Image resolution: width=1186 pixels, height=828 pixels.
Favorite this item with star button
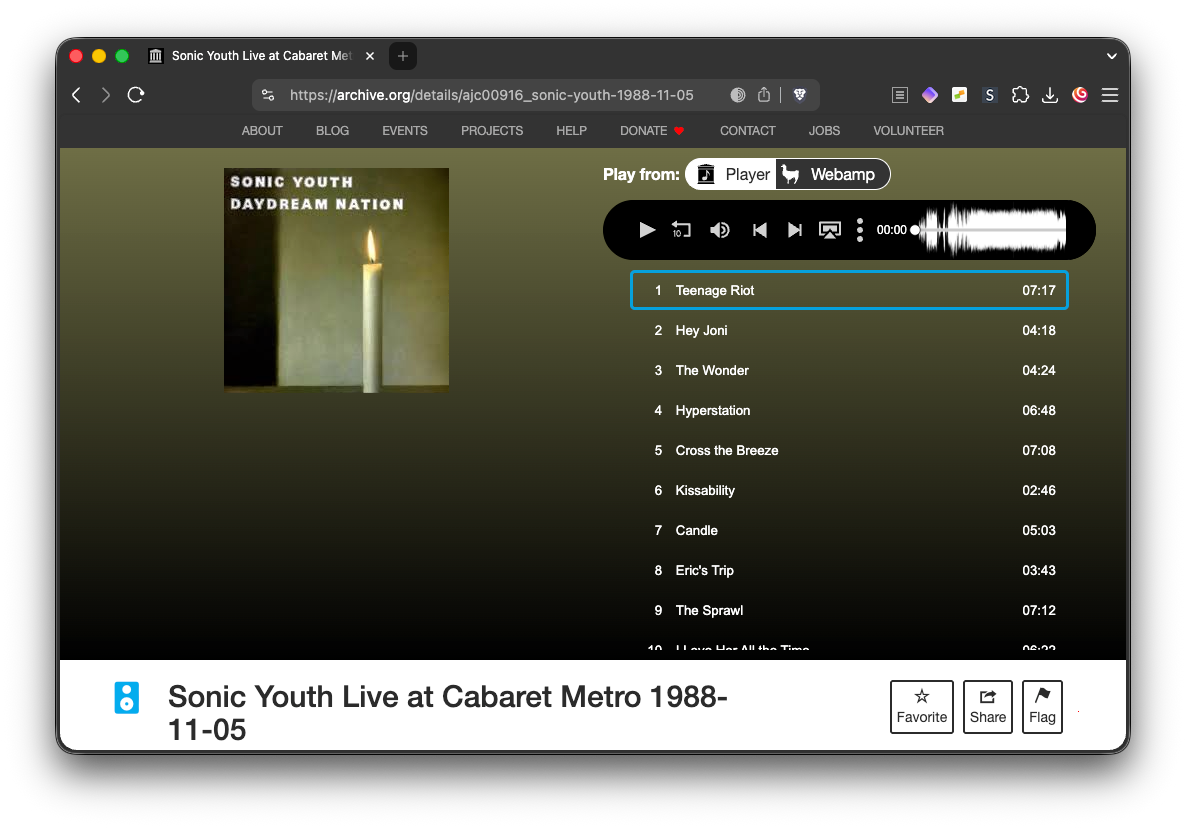tap(921, 707)
